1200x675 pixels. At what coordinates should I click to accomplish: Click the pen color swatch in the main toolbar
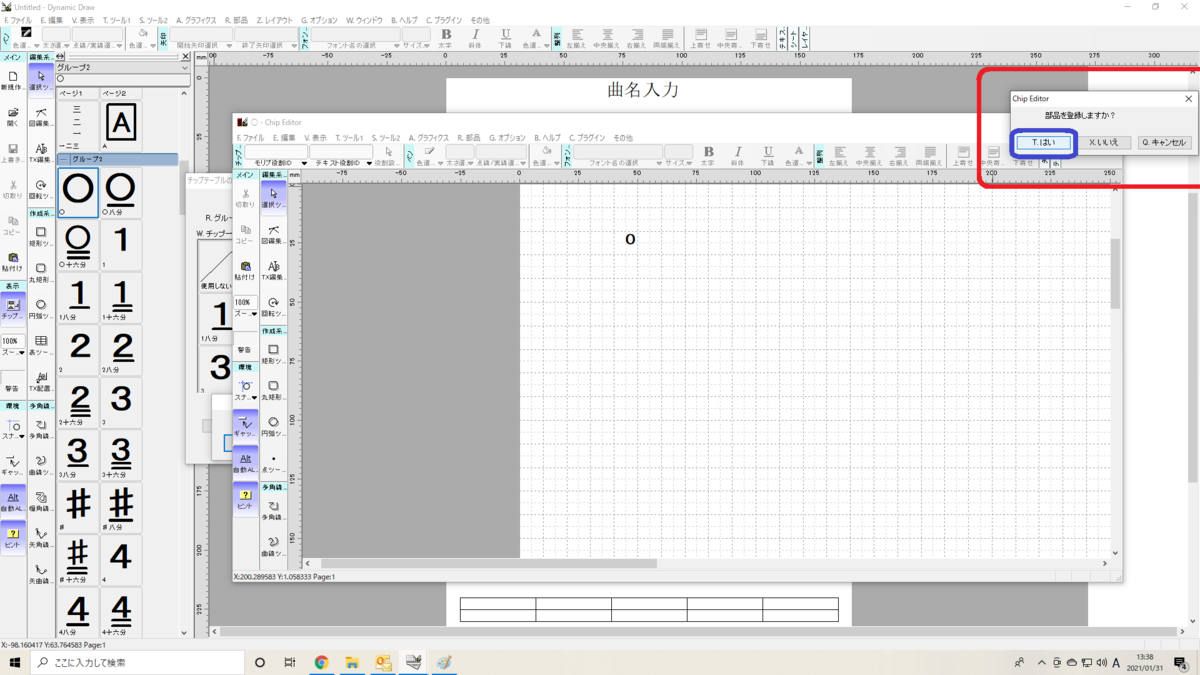(x=26, y=33)
